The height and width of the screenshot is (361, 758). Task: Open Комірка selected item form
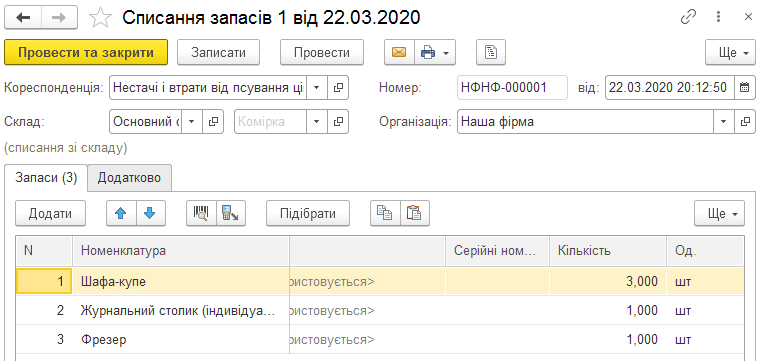pyautogui.click(x=338, y=122)
